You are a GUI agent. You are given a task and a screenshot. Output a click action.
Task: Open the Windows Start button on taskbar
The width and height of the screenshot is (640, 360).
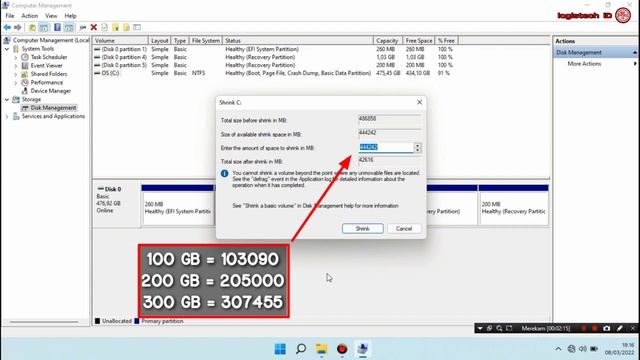click(x=280, y=349)
